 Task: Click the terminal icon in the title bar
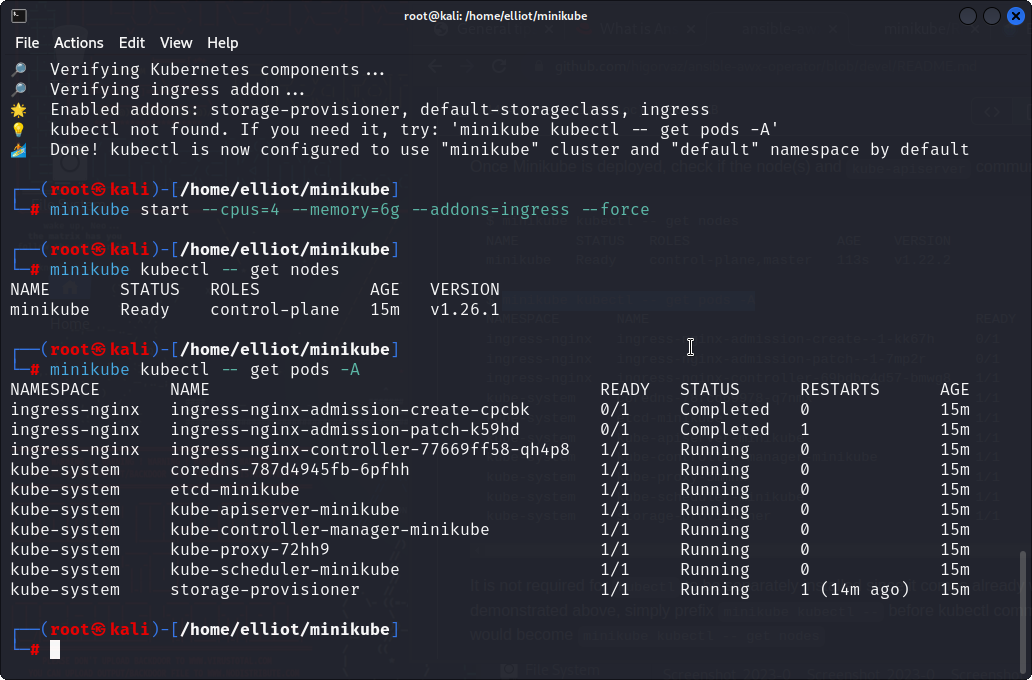pyautogui.click(x=18, y=15)
